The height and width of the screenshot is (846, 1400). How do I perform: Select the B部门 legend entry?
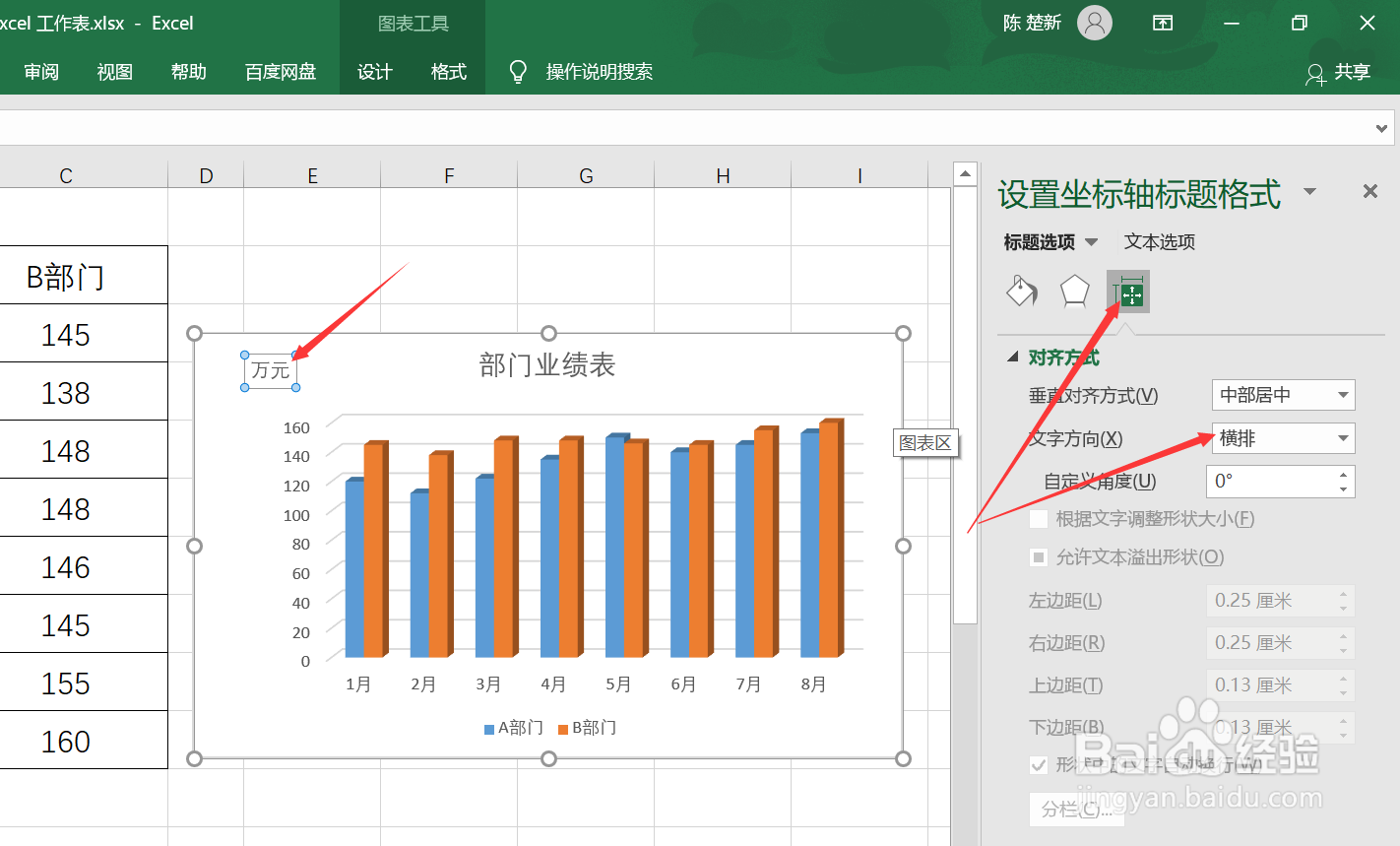coord(588,728)
